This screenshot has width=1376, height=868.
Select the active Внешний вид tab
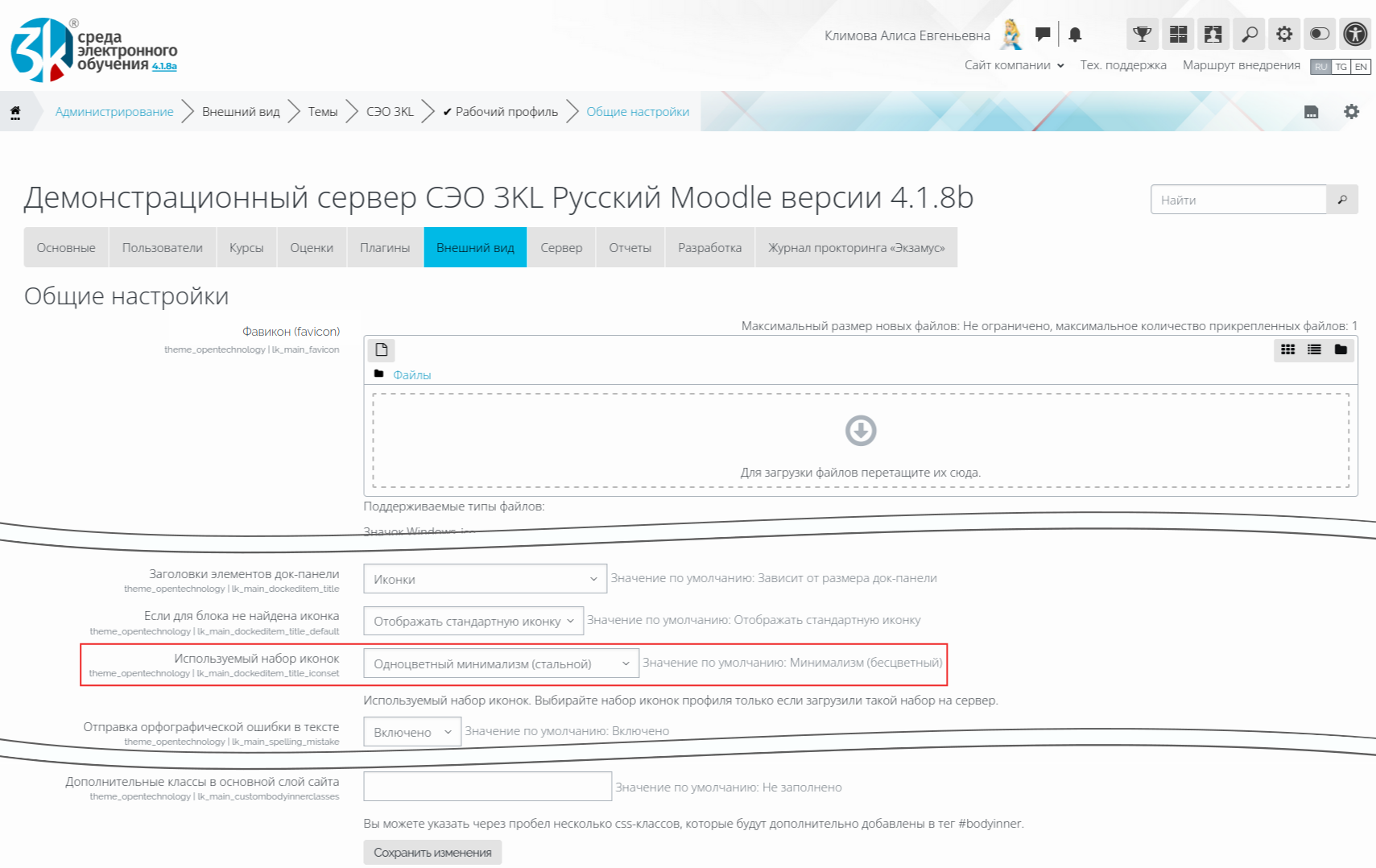pos(475,247)
